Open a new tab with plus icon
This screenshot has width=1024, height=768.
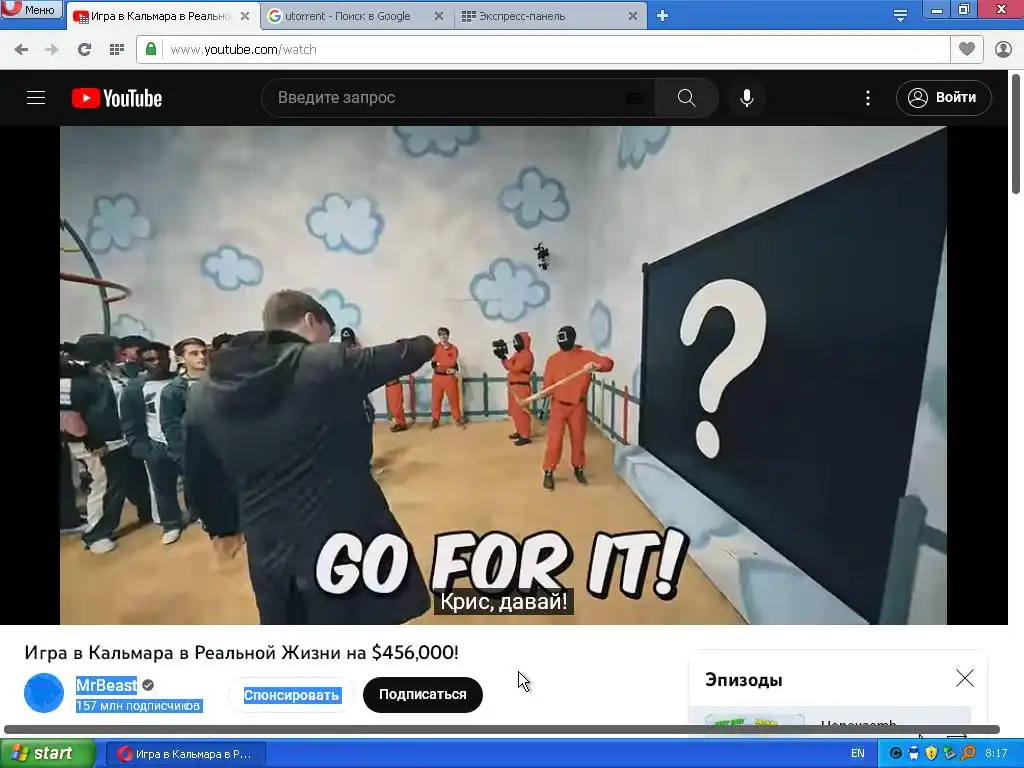tap(662, 16)
